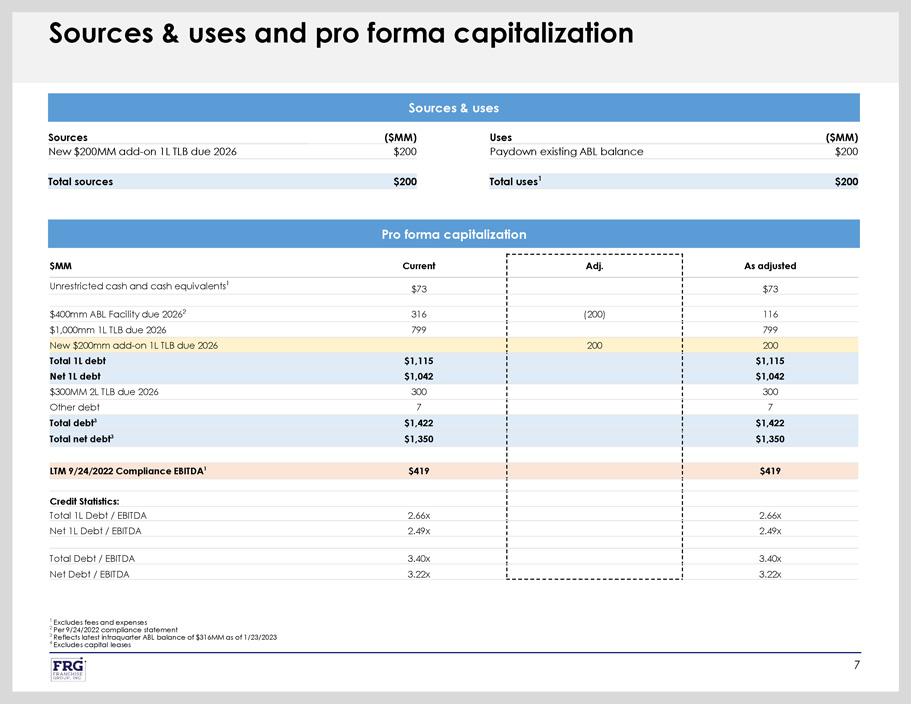Select the blue Pro forma capitalization header bar
Image resolution: width=911 pixels, height=704 pixels.
[453, 234]
